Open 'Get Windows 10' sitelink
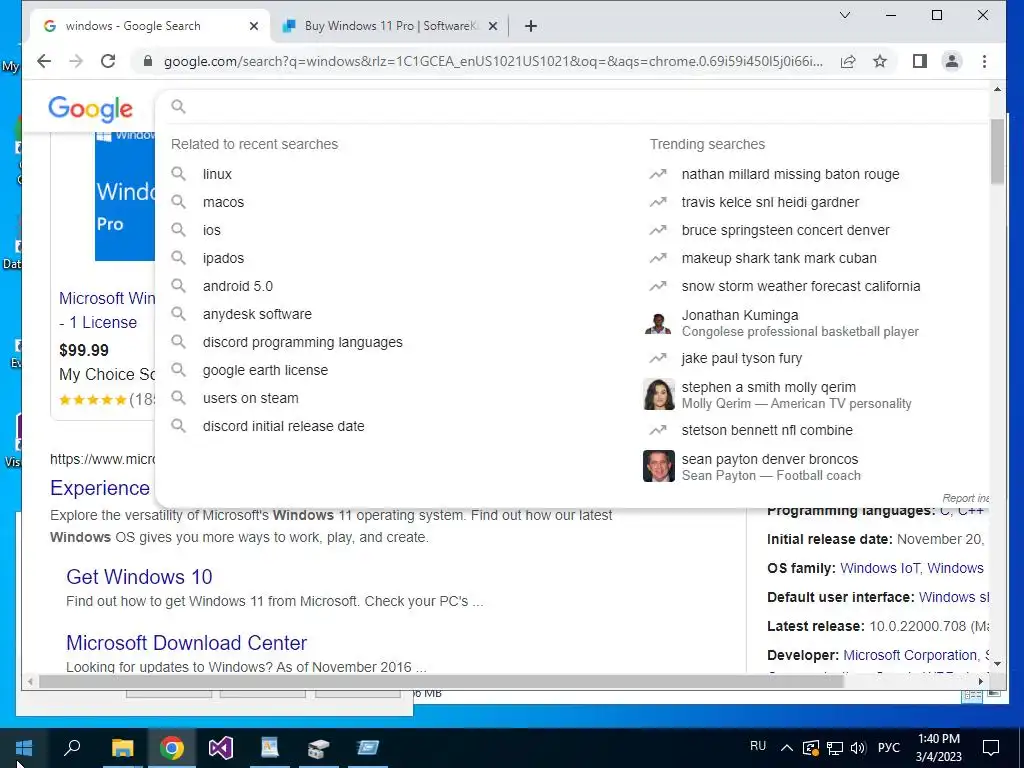Screen dimensions: 1024x768 point(139,577)
